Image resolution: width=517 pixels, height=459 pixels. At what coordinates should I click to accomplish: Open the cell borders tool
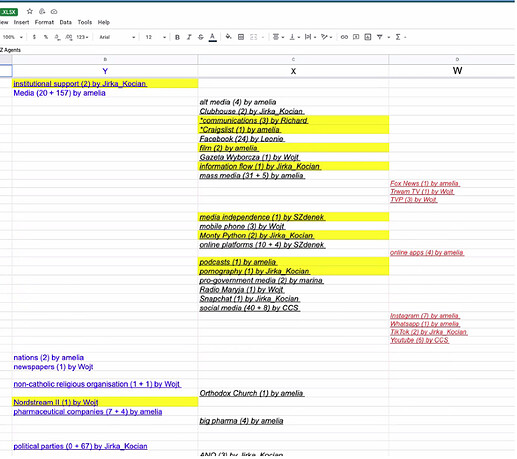point(241,37)
